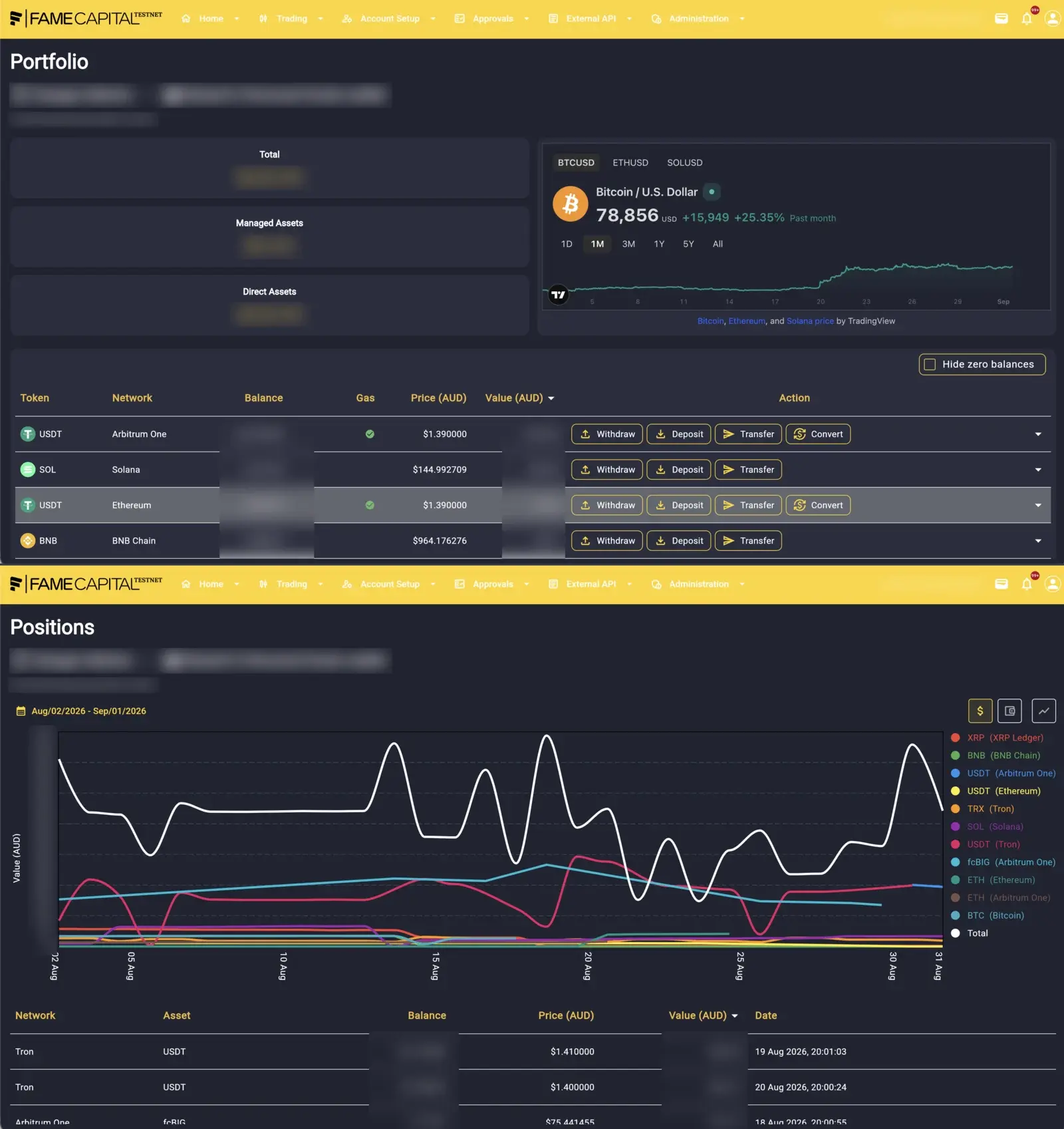Open Trading dropdown in Portfolio header
This screenshot has height=1129, width=1064.
point(291,19)
